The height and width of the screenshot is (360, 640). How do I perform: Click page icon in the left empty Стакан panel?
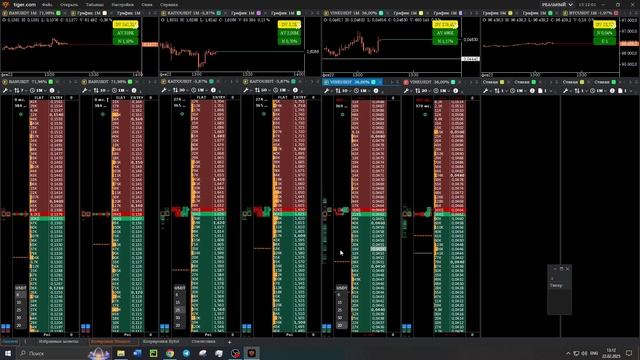[540, 90]
